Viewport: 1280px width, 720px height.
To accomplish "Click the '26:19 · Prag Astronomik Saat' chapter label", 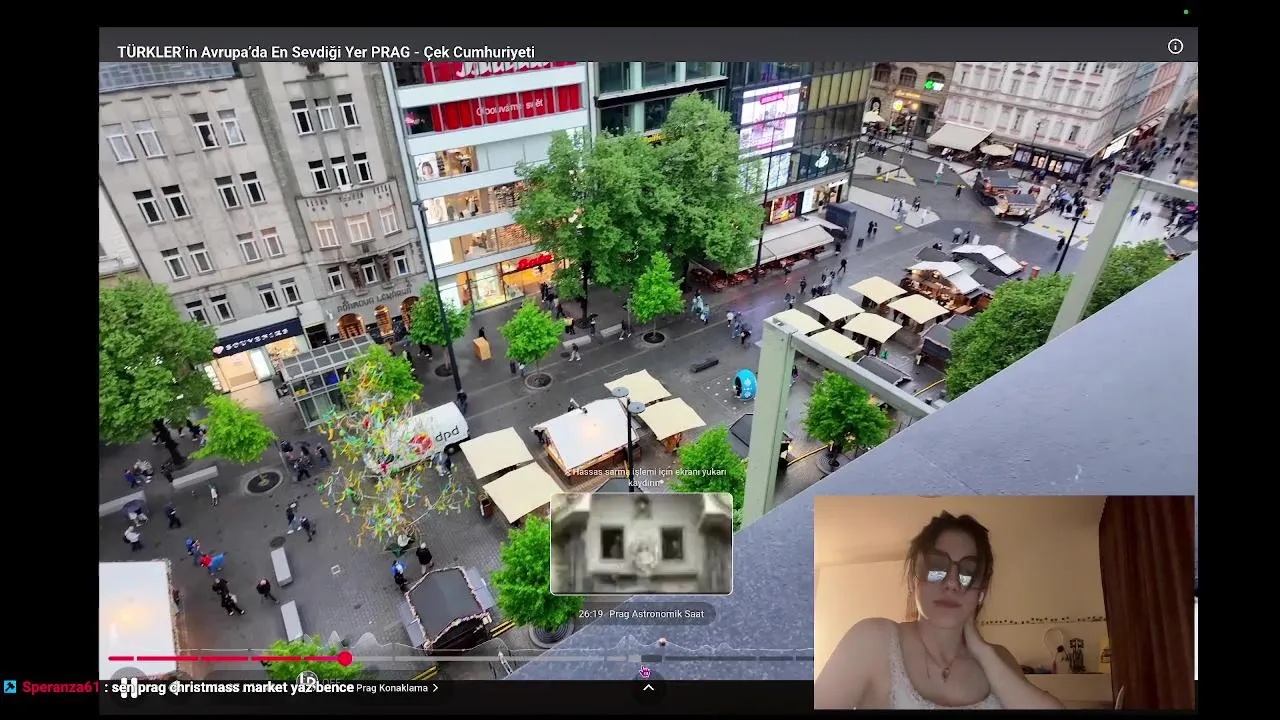I will point(641,614).
